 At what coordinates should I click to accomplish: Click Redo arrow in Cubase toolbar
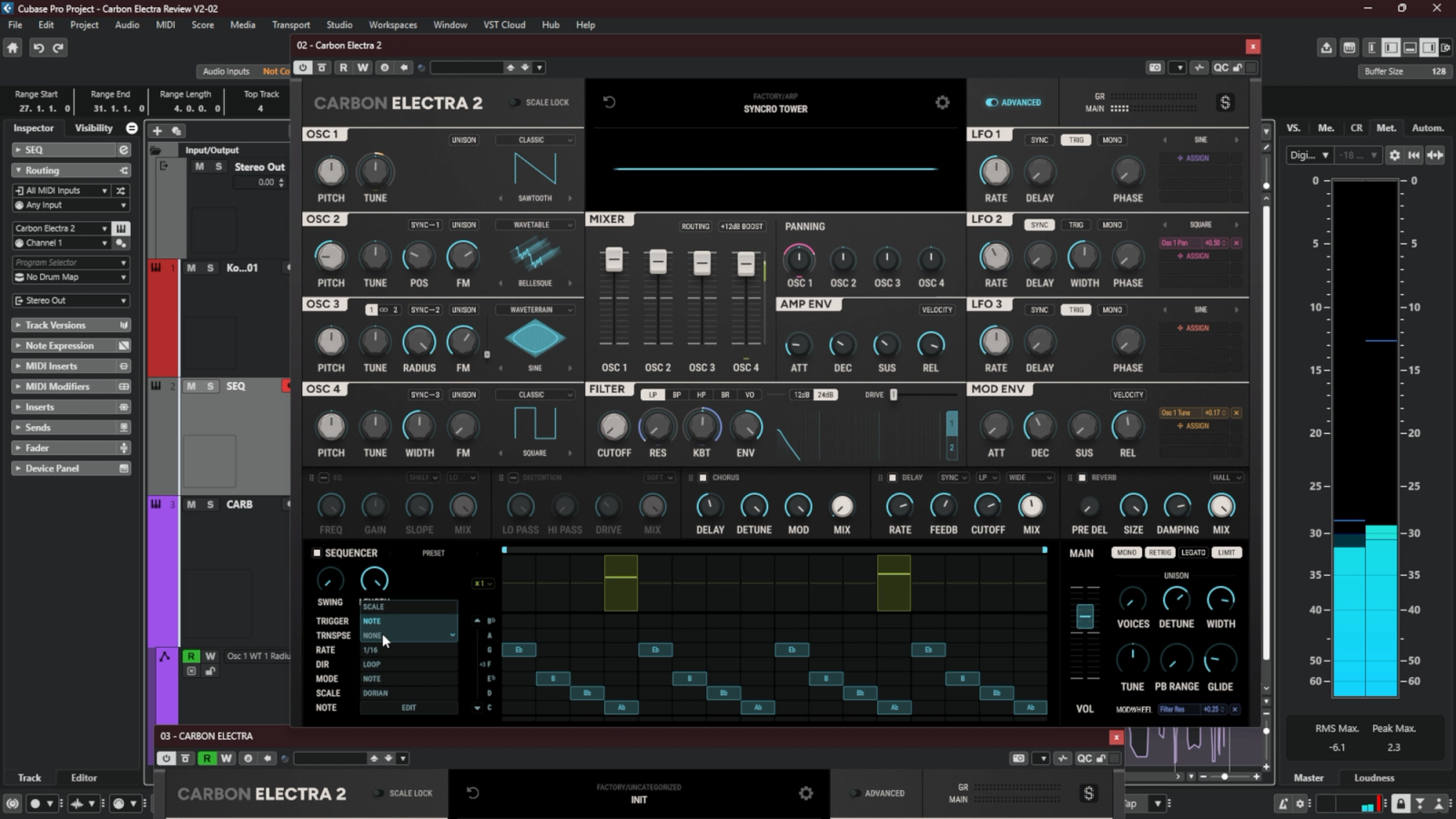coord(58,47)
